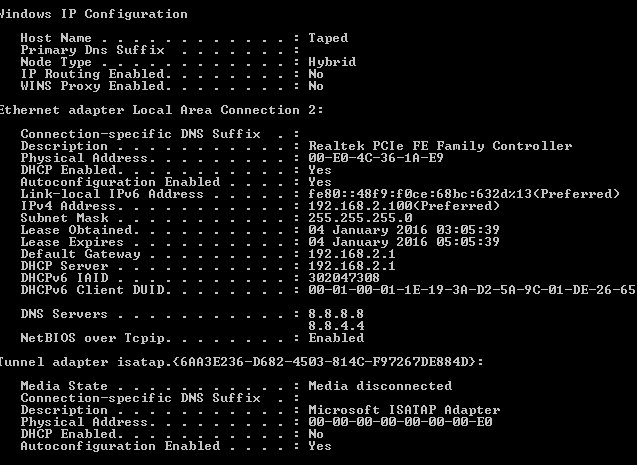
Task: Click the host name value Taped
Action: tap(328, 38)
